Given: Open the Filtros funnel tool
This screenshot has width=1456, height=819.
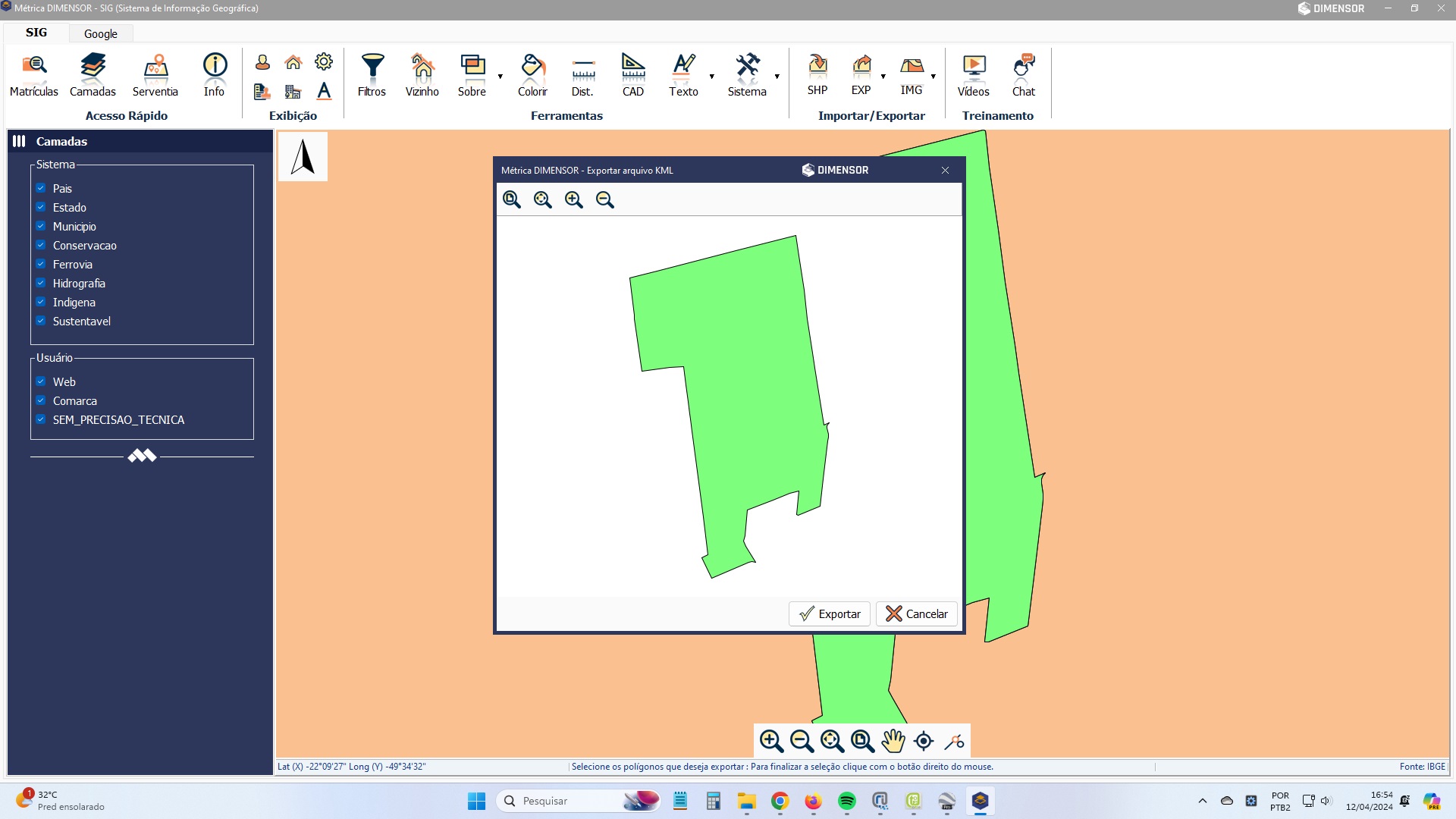Looking at the screenshot, I should pyautogui.click(x=372, y=75).
